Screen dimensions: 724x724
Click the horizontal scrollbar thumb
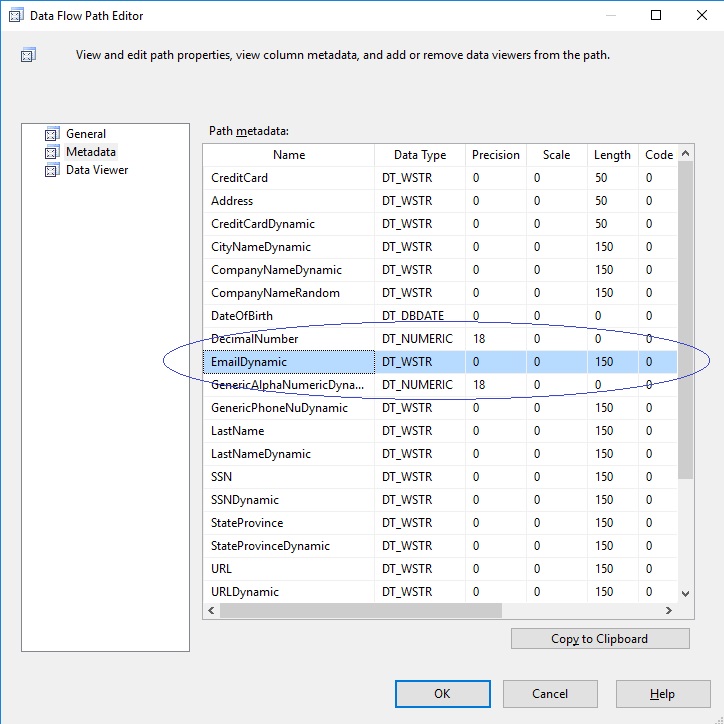(361, 610)
